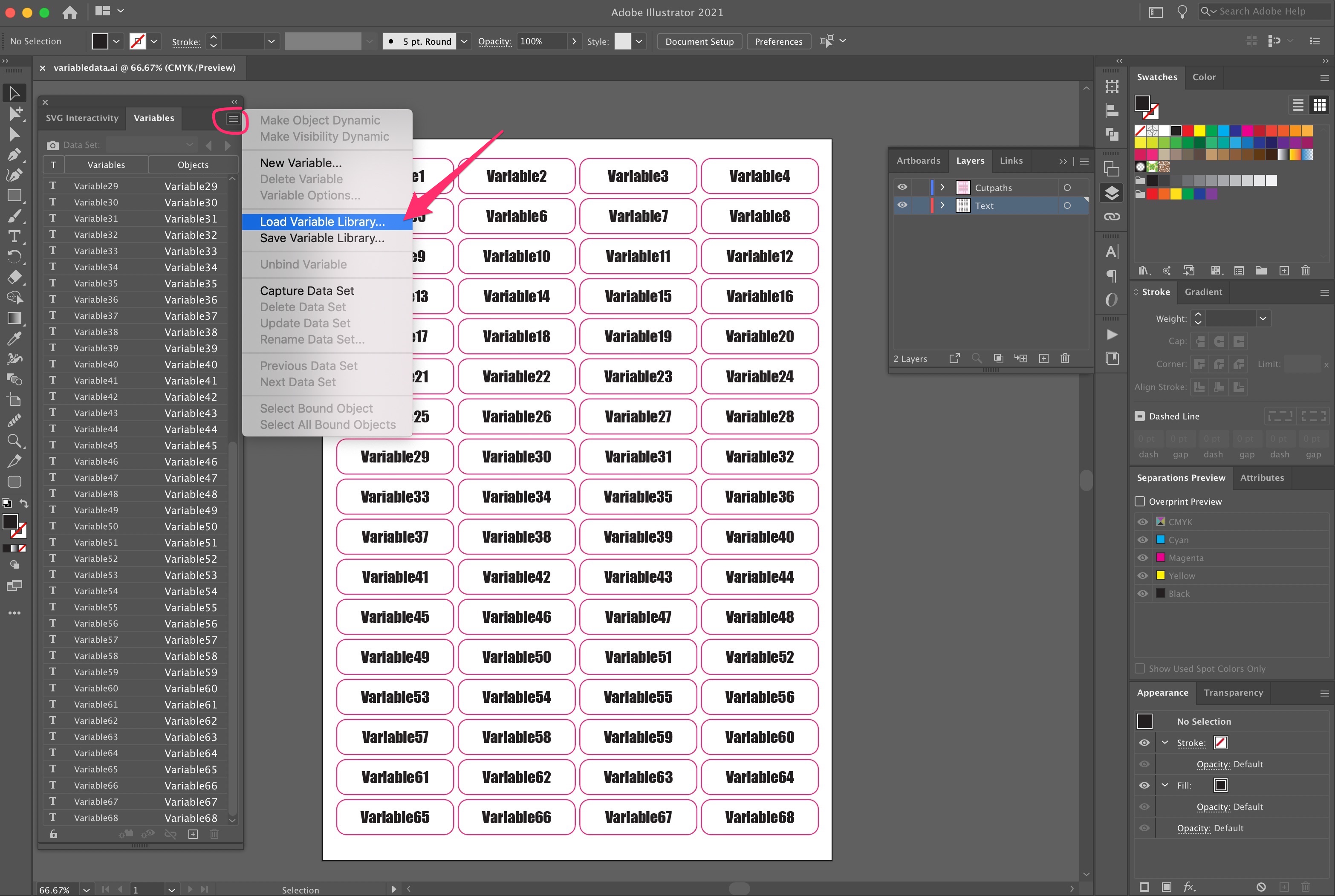The height and width of the screenshot is (896, 1335).
Task: Choose the Zoom tool
Action: coord(15,441)
